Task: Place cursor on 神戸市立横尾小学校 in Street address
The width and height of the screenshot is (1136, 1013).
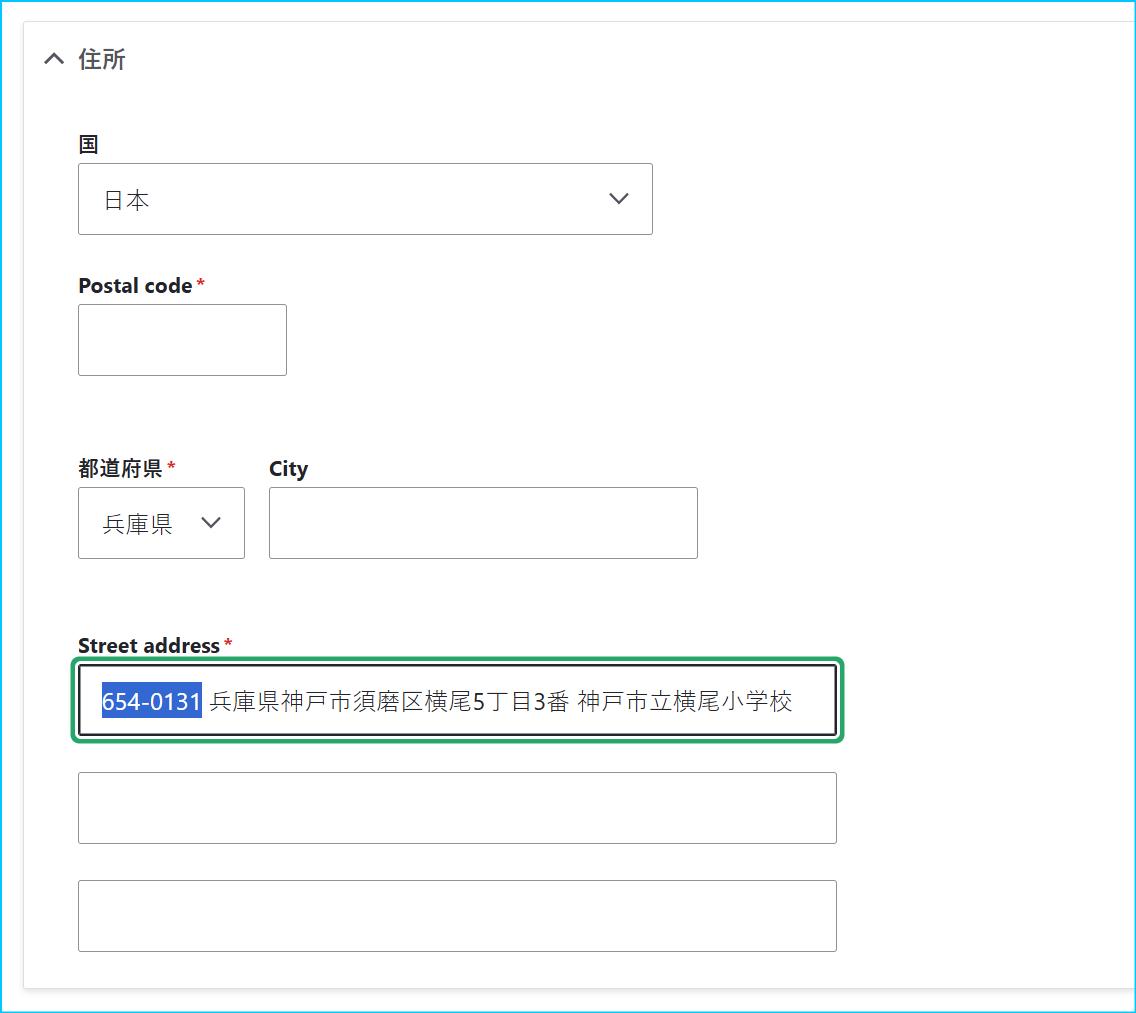Action: pyautogui.click(x=685, y=701)
